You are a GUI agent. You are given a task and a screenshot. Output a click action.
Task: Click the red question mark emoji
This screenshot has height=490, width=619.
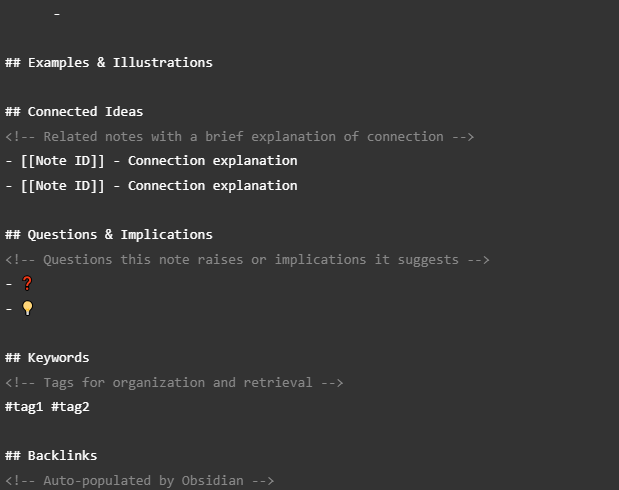27,283
